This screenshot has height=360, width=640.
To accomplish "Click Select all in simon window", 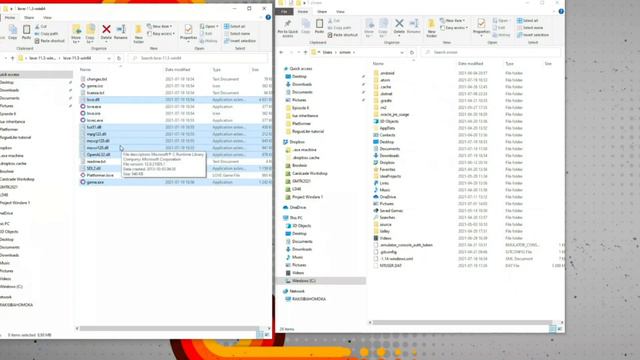I will (528, 20).
